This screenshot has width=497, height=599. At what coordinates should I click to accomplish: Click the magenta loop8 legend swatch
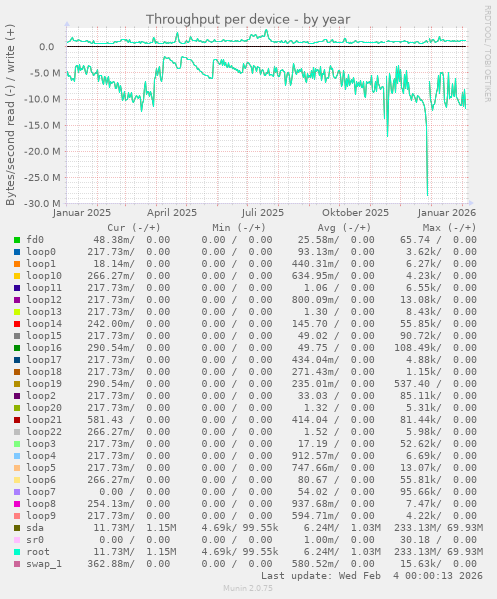click(17, 504)
